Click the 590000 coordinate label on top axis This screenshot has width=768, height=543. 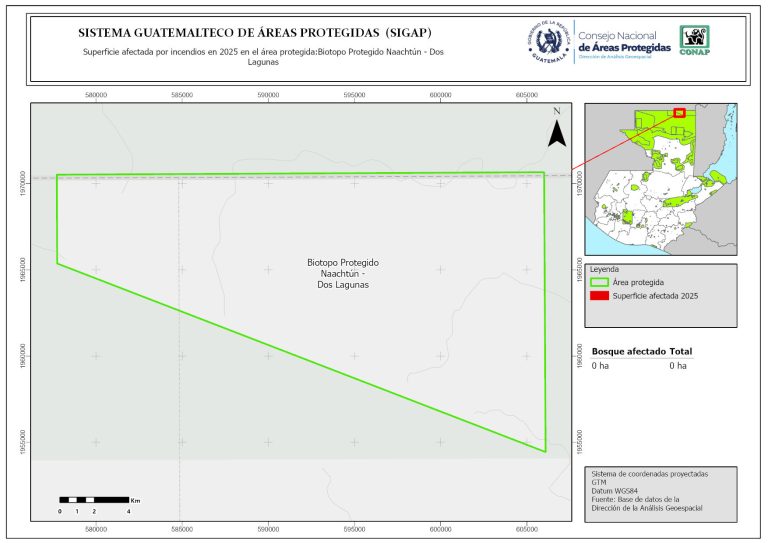(x=268, y=94)
